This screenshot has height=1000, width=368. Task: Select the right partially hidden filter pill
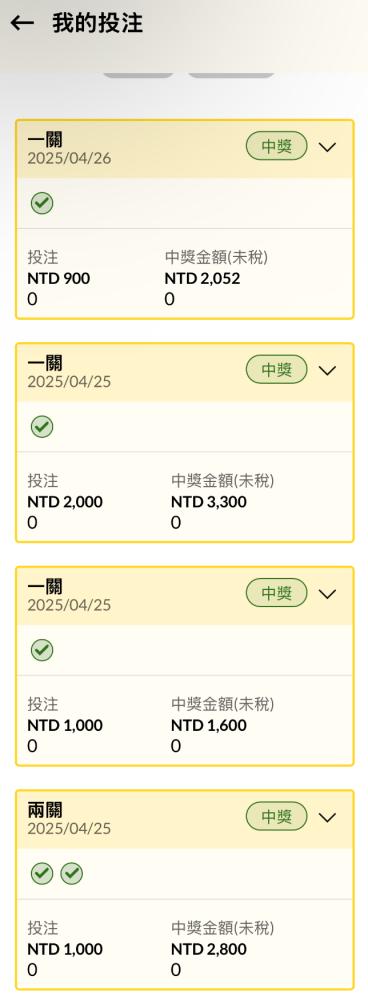(231, 74)
